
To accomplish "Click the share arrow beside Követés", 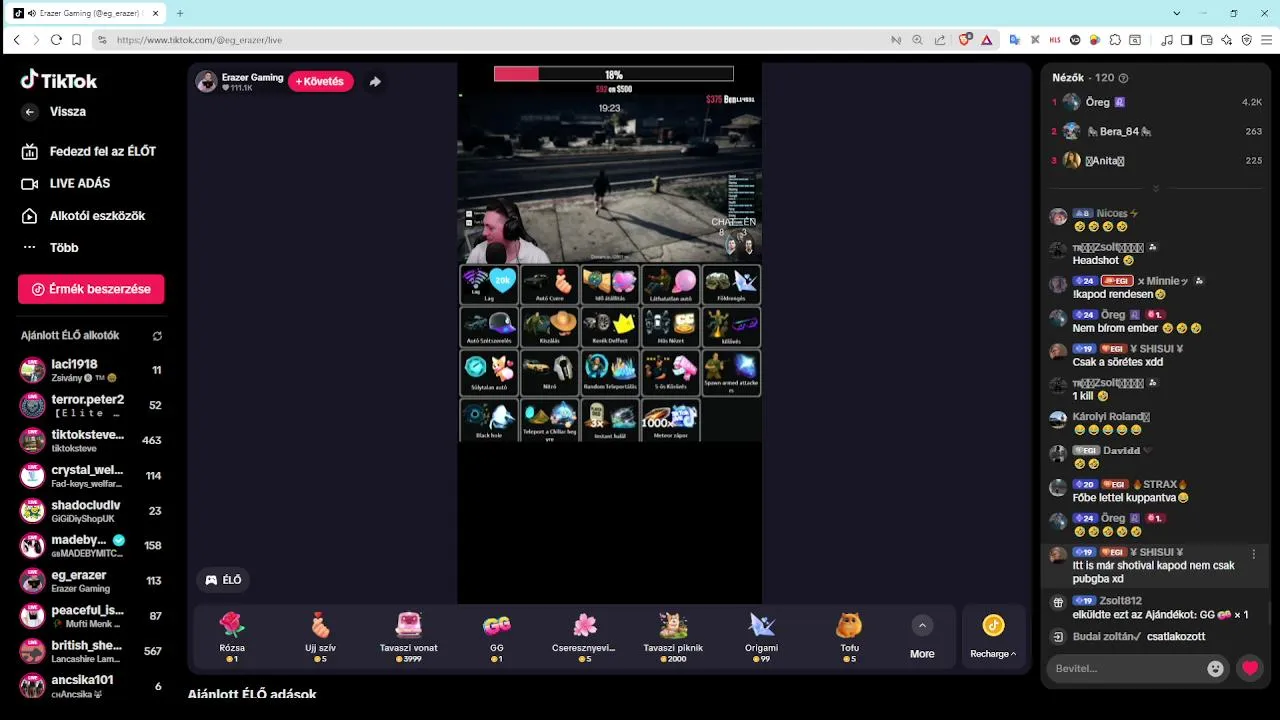I will click(375, 82).
